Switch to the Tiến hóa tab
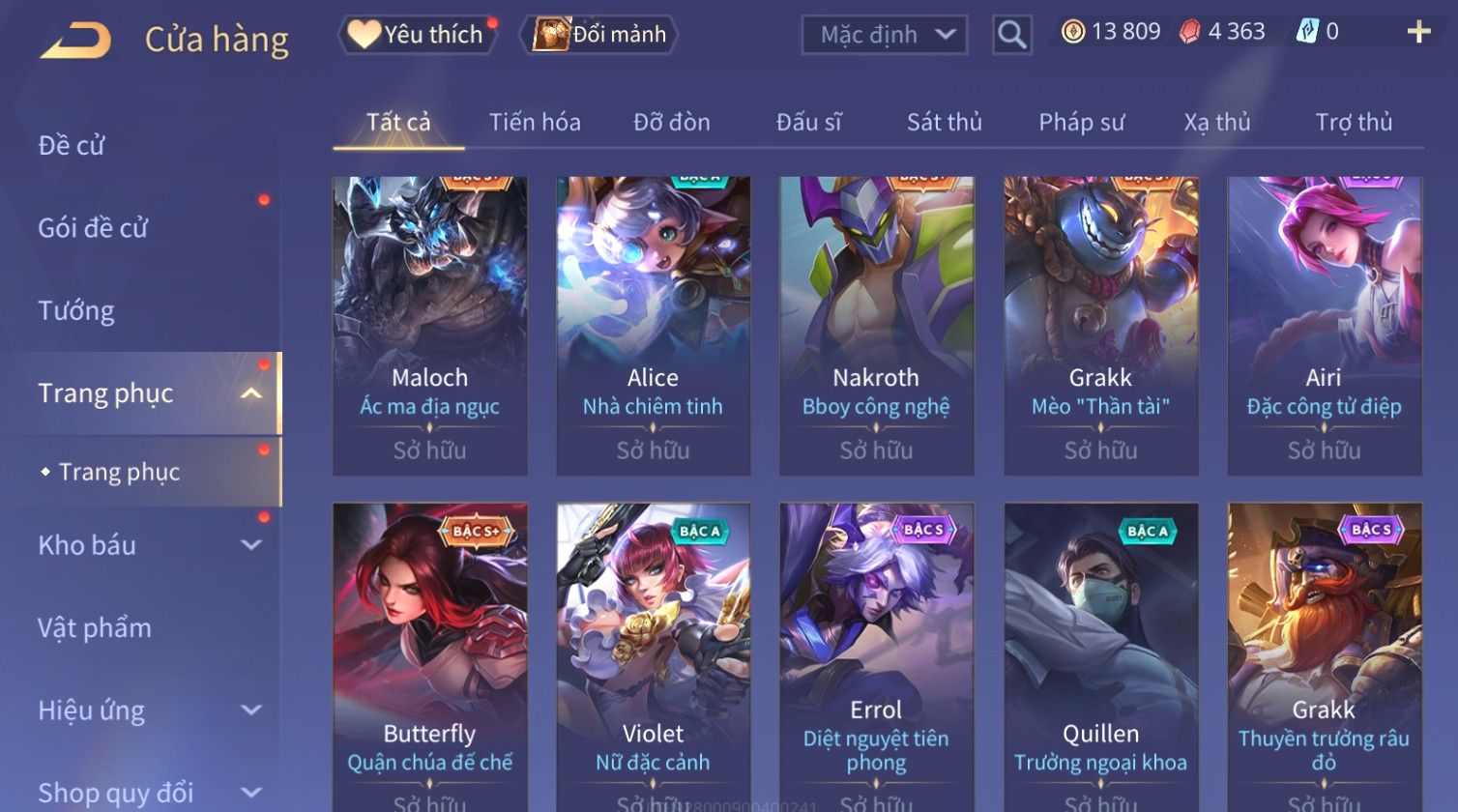Image resolution: width=1458 pixels, height=812 pixels. (x=535, y=122)
